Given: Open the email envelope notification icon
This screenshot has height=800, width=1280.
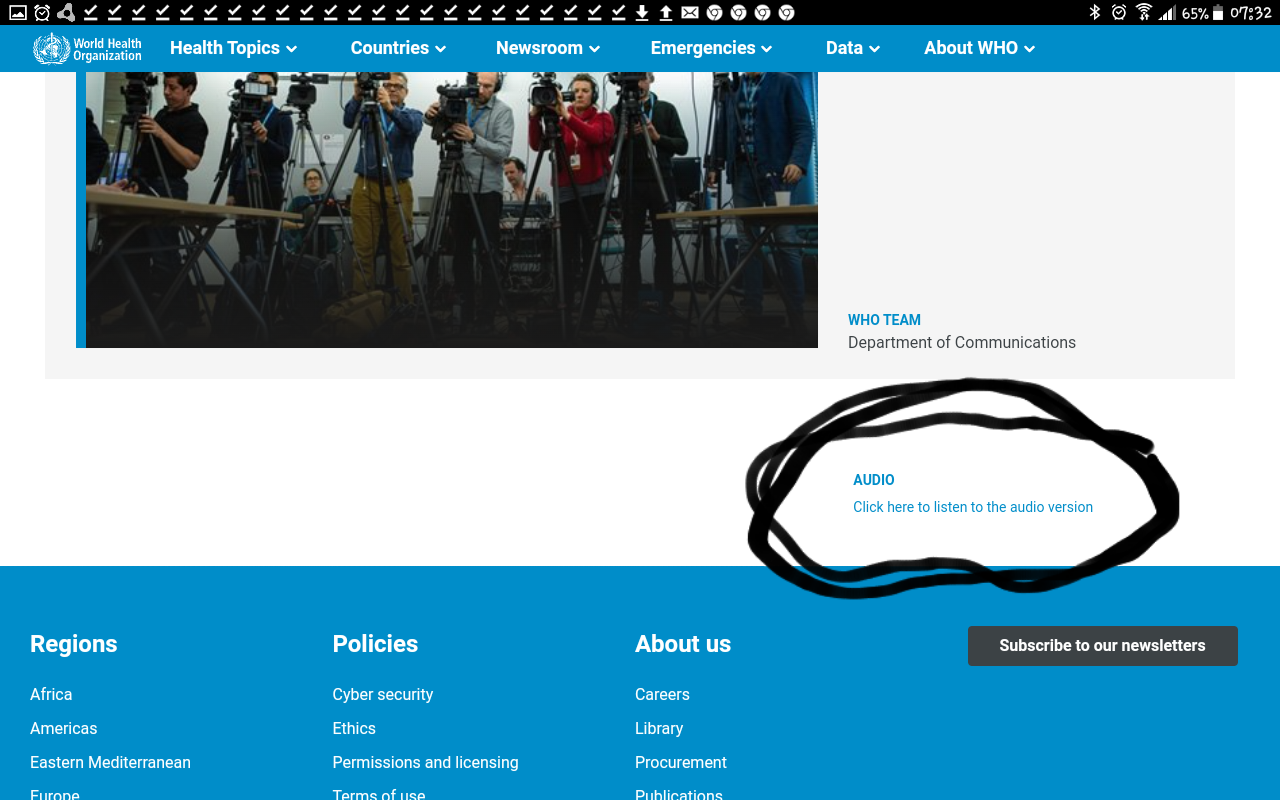Looking at the screenshot, I should tap(690, 13).
